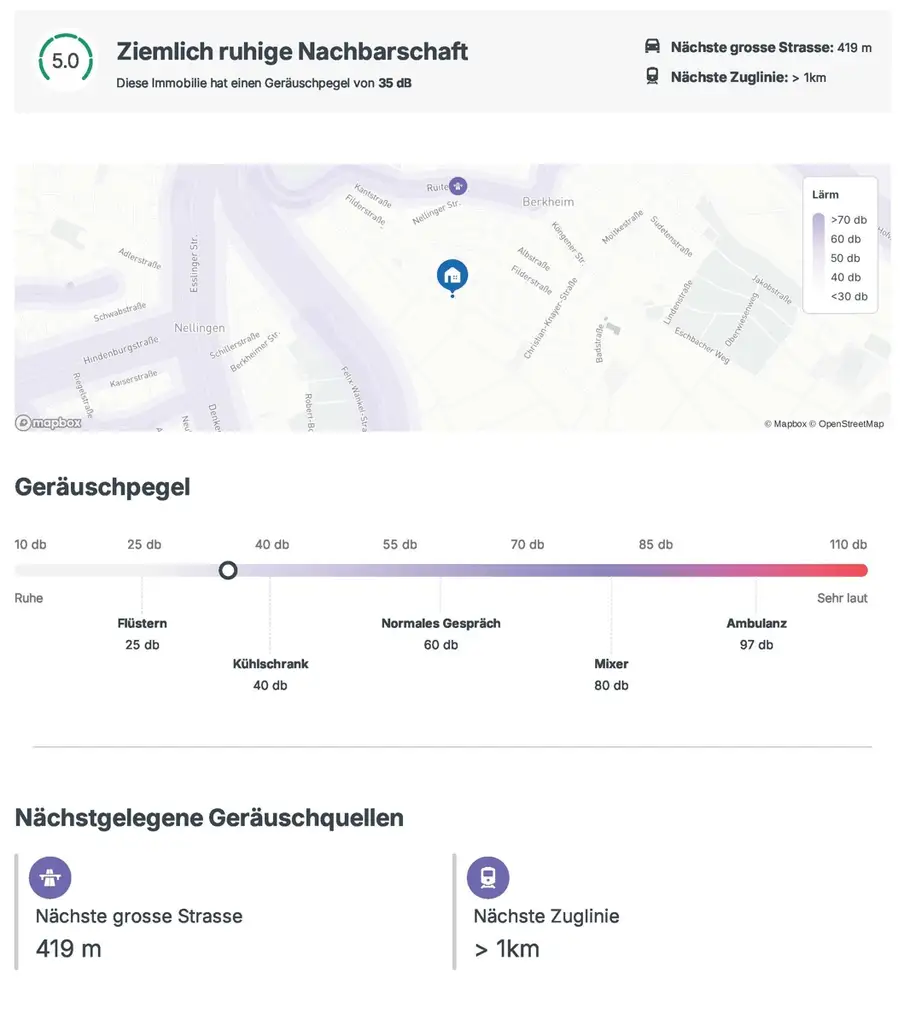Select the >70 db entry in the Lärm legend
910x1024 pixels.
(848, 219)
